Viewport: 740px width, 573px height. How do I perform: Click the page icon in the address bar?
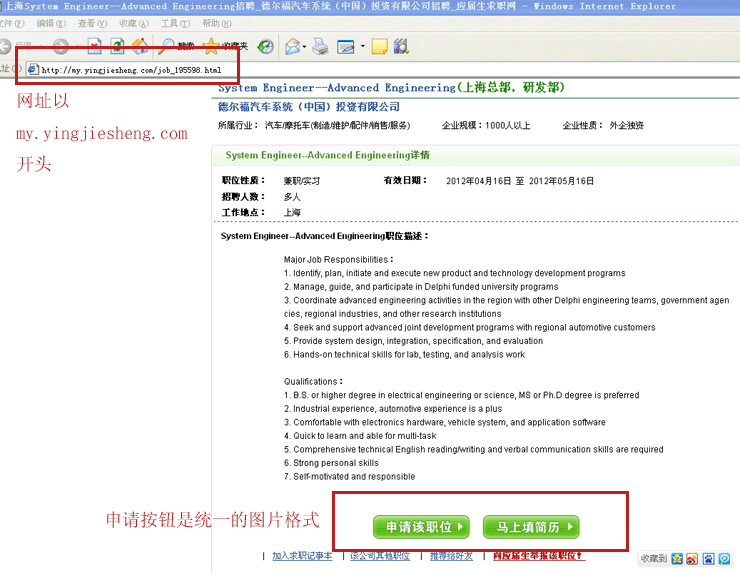click(x=33, y=70)
